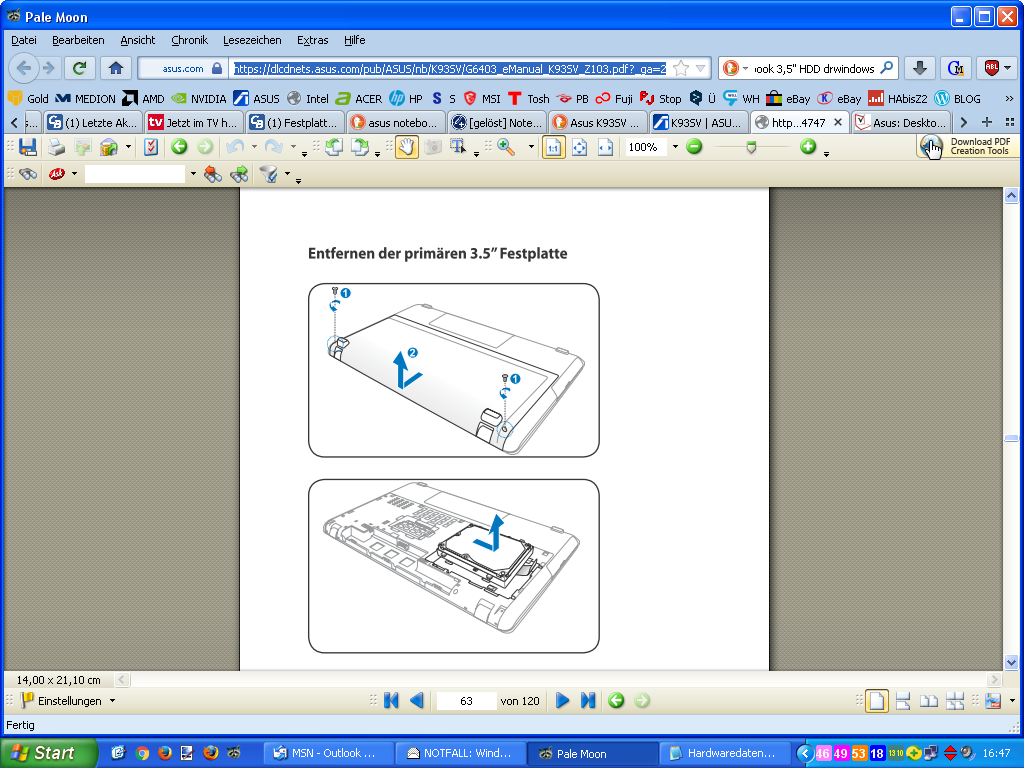
Task: Open the Adblock ABP dropdown arrow
Action: click(x=1008, y=68)
